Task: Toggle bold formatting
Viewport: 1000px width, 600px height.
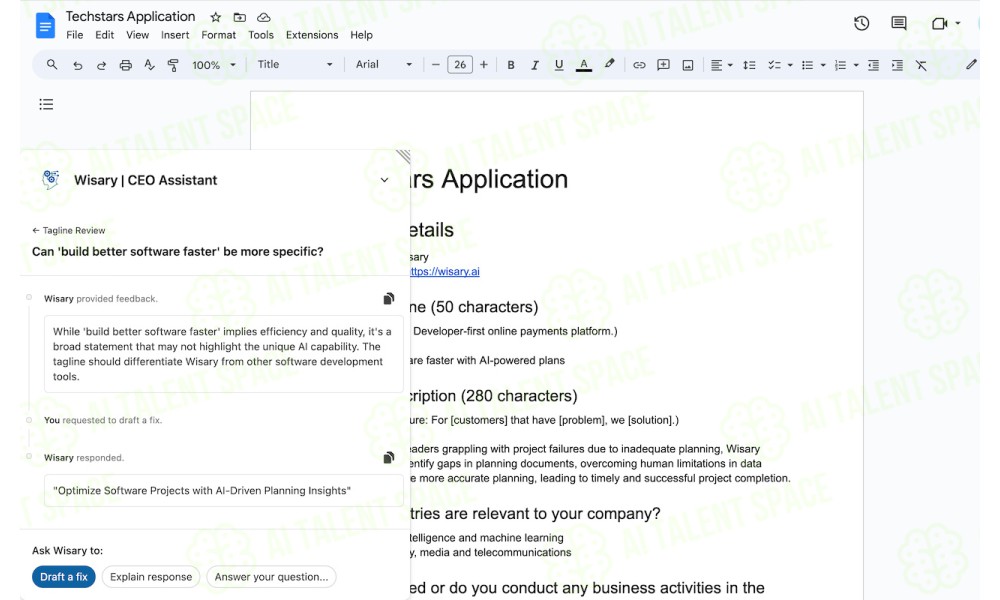Action: [x=511, y=65]
